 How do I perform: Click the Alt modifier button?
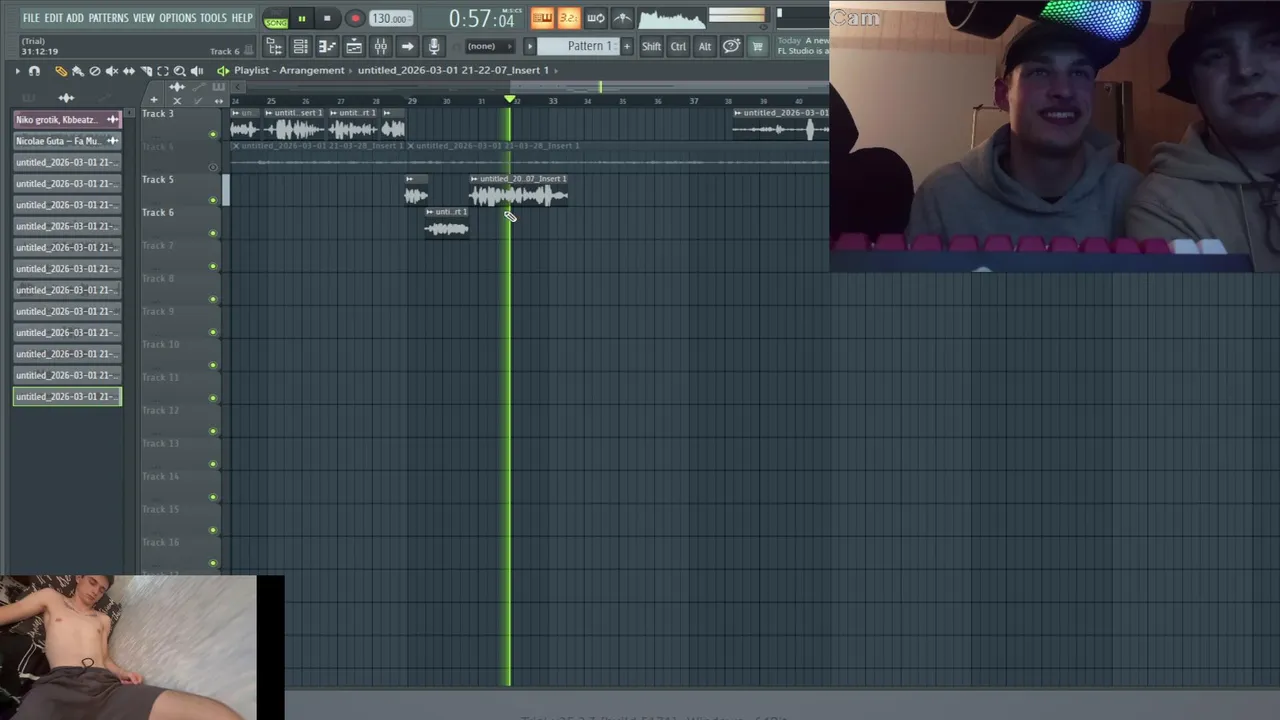click(x=705, y=46)
